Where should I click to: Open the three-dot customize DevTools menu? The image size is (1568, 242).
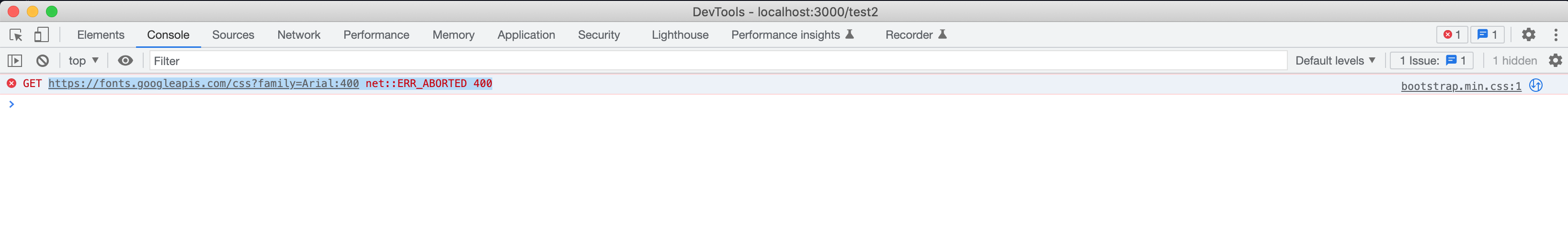[x=1556, y=34]
